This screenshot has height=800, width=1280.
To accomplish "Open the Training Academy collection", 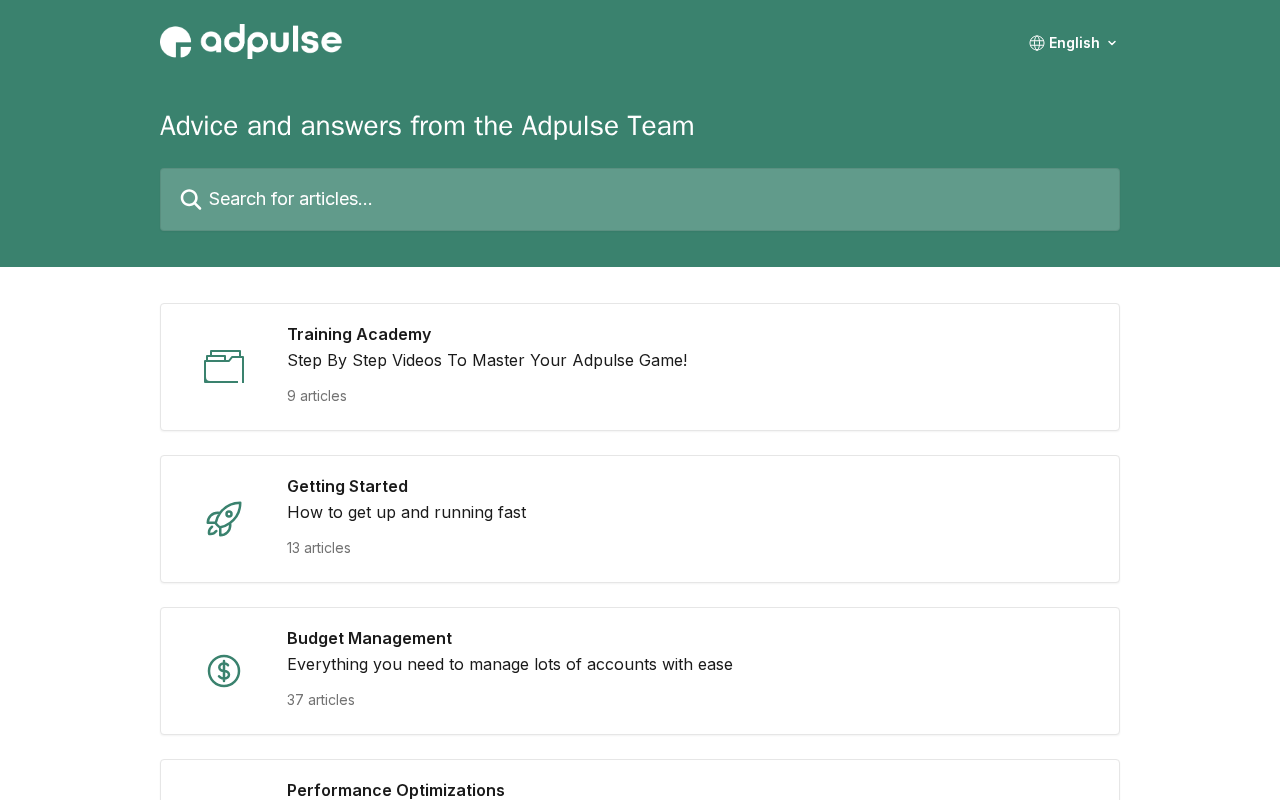I will 359,334.
